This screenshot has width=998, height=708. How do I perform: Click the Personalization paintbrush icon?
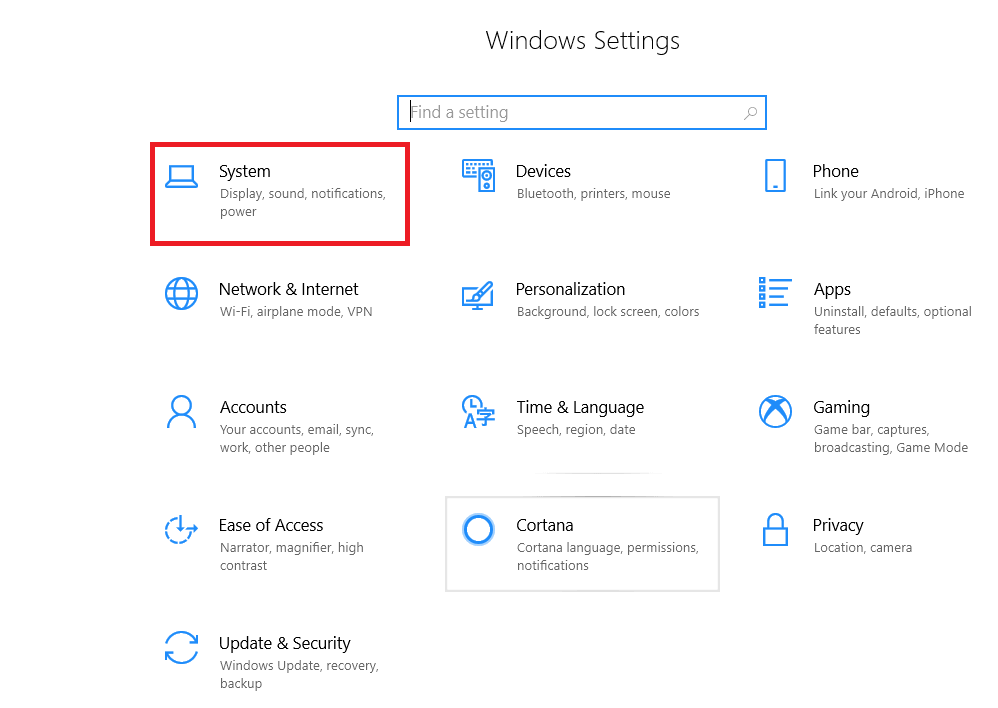(x=478, y=294)
